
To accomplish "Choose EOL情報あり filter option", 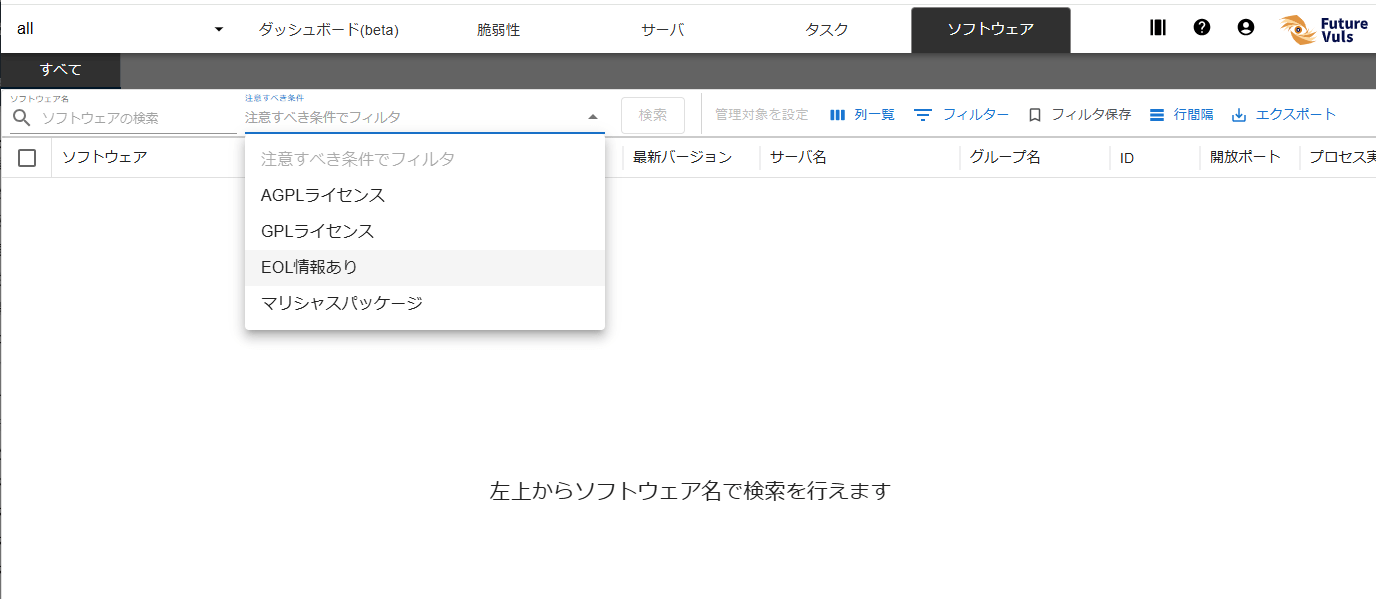I will click(309, 267).
